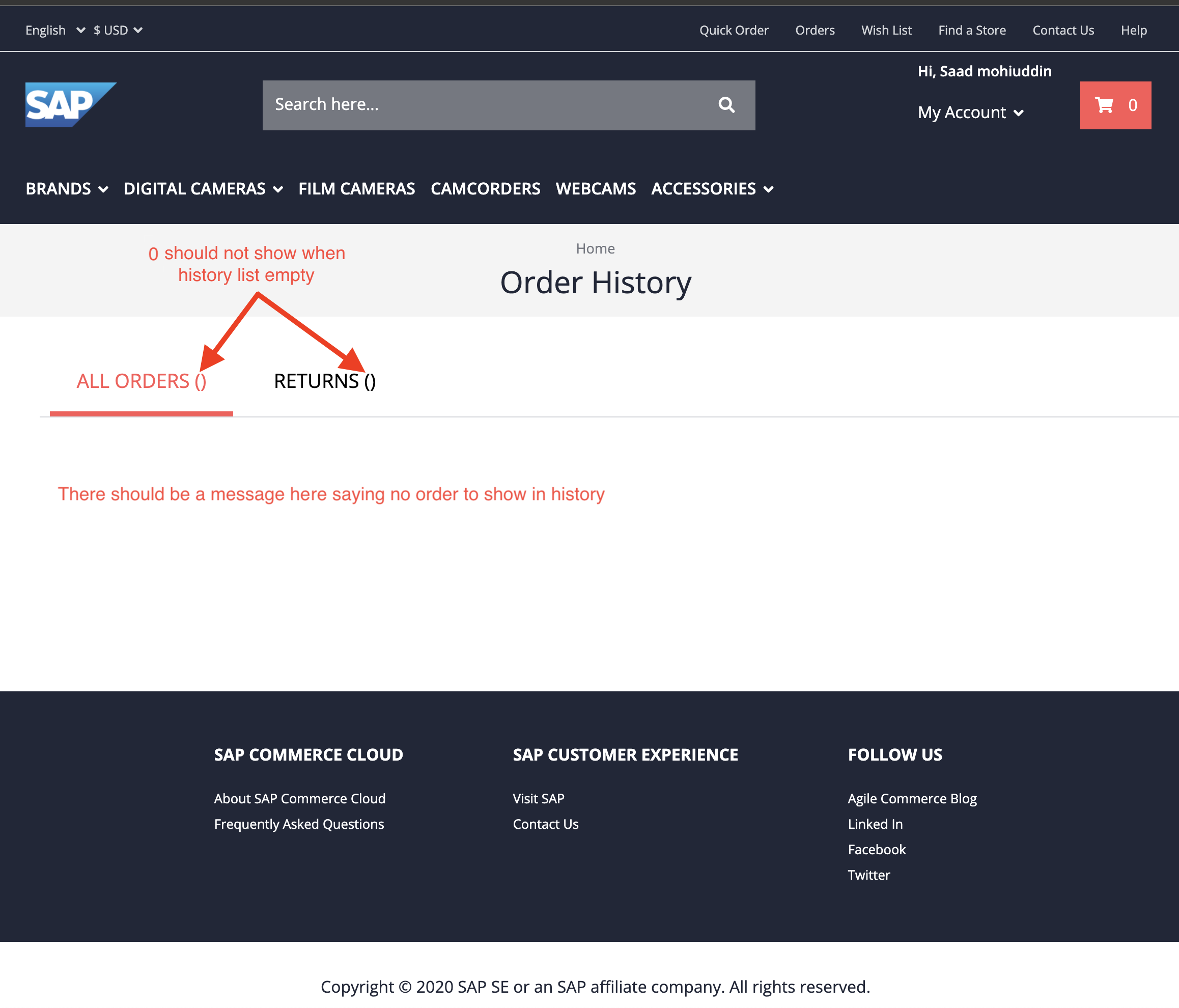
Task: Expand the Accessories menu
Action: (x=712, y=189)
